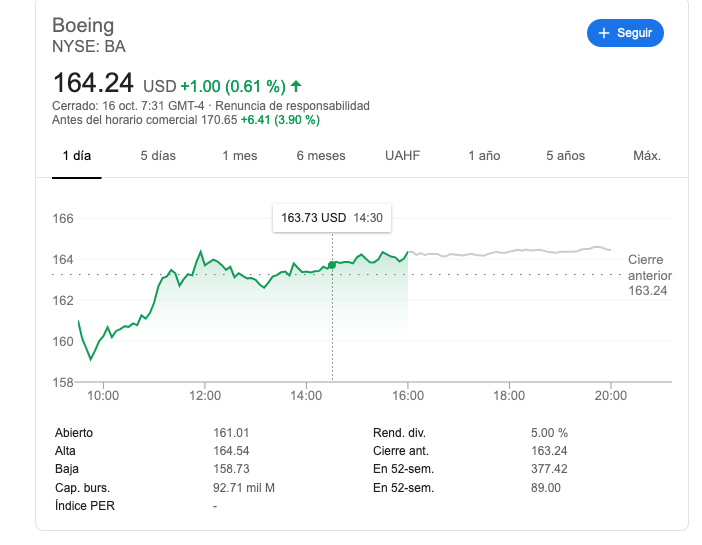
Task: Click the plus icon in Seguir button
Action: 603,33
